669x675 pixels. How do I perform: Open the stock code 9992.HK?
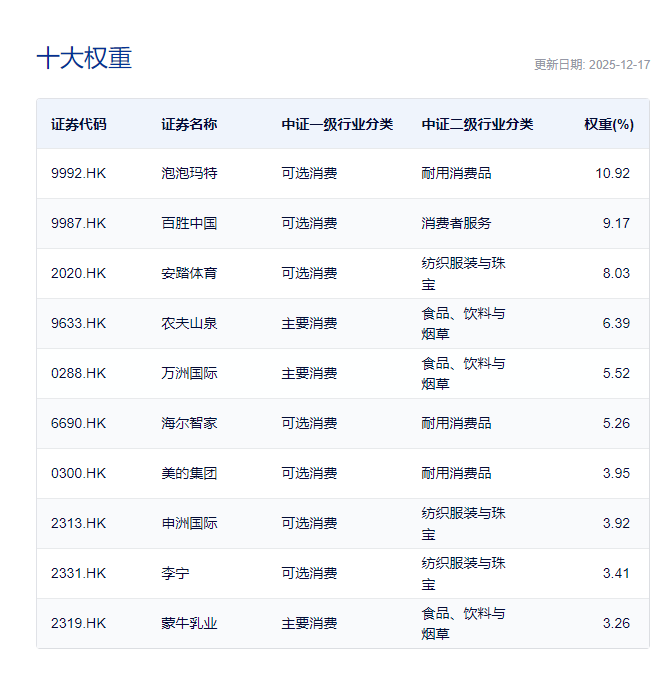(x=78, y=173)
